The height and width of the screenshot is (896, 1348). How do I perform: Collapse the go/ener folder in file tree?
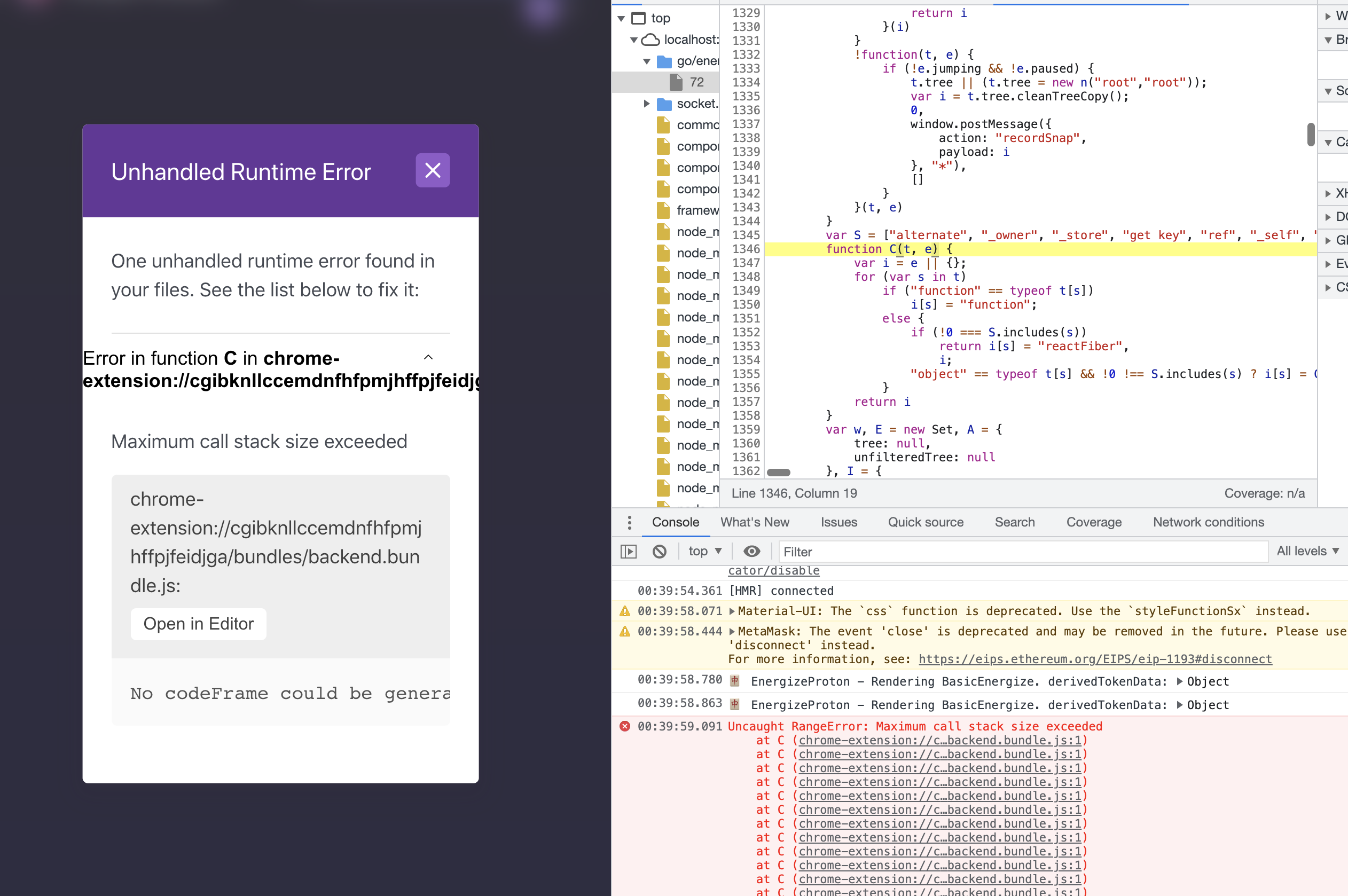coord(646,61)
